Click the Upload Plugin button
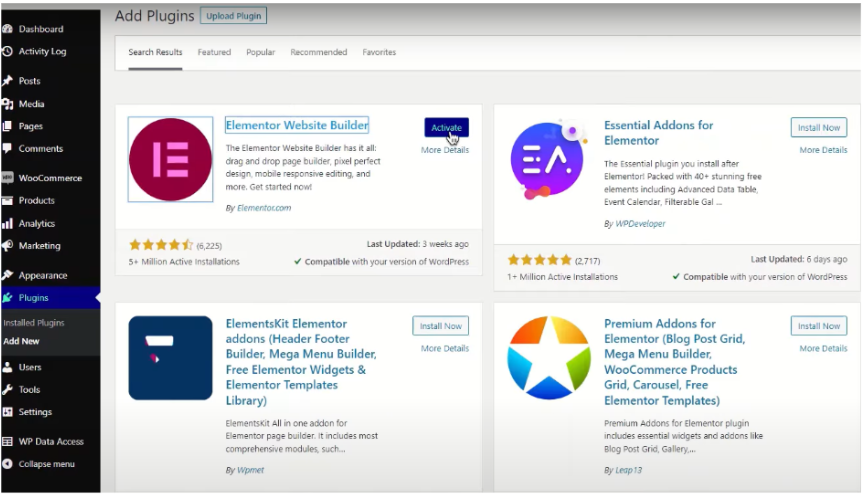Viewport: 862px width, 494px height. click(234, 16)
